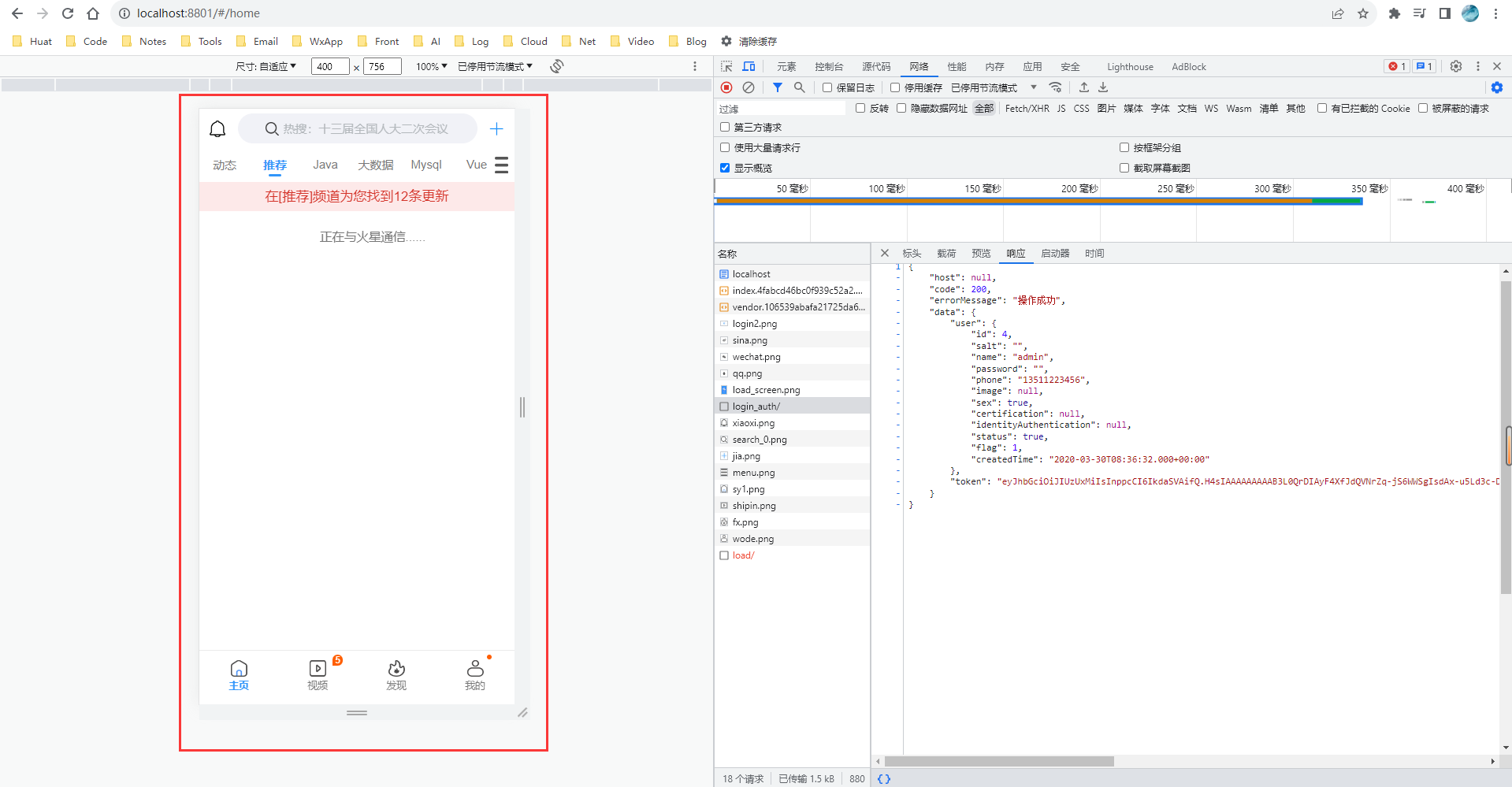Expand the 100% zoom dropdown
The image size is (1512, 787).
pos(431,67)
